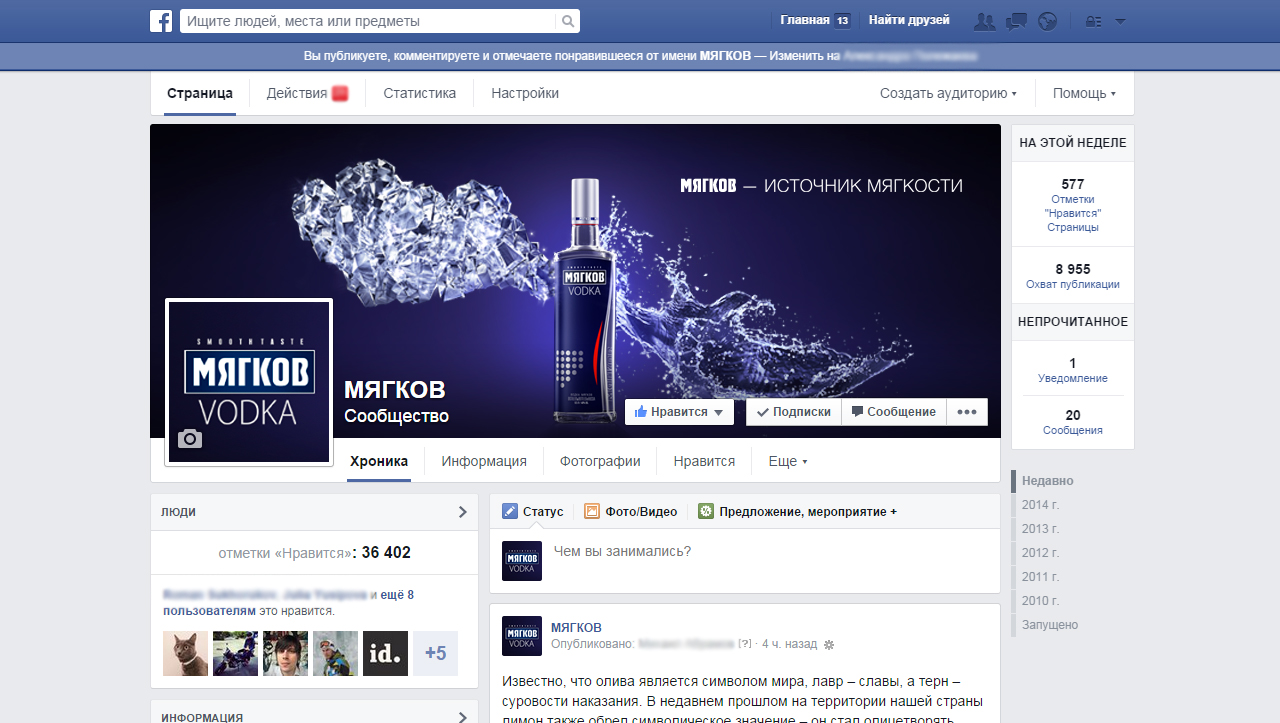
Task: Open the Статистика tab
Action: coord(420,93)
